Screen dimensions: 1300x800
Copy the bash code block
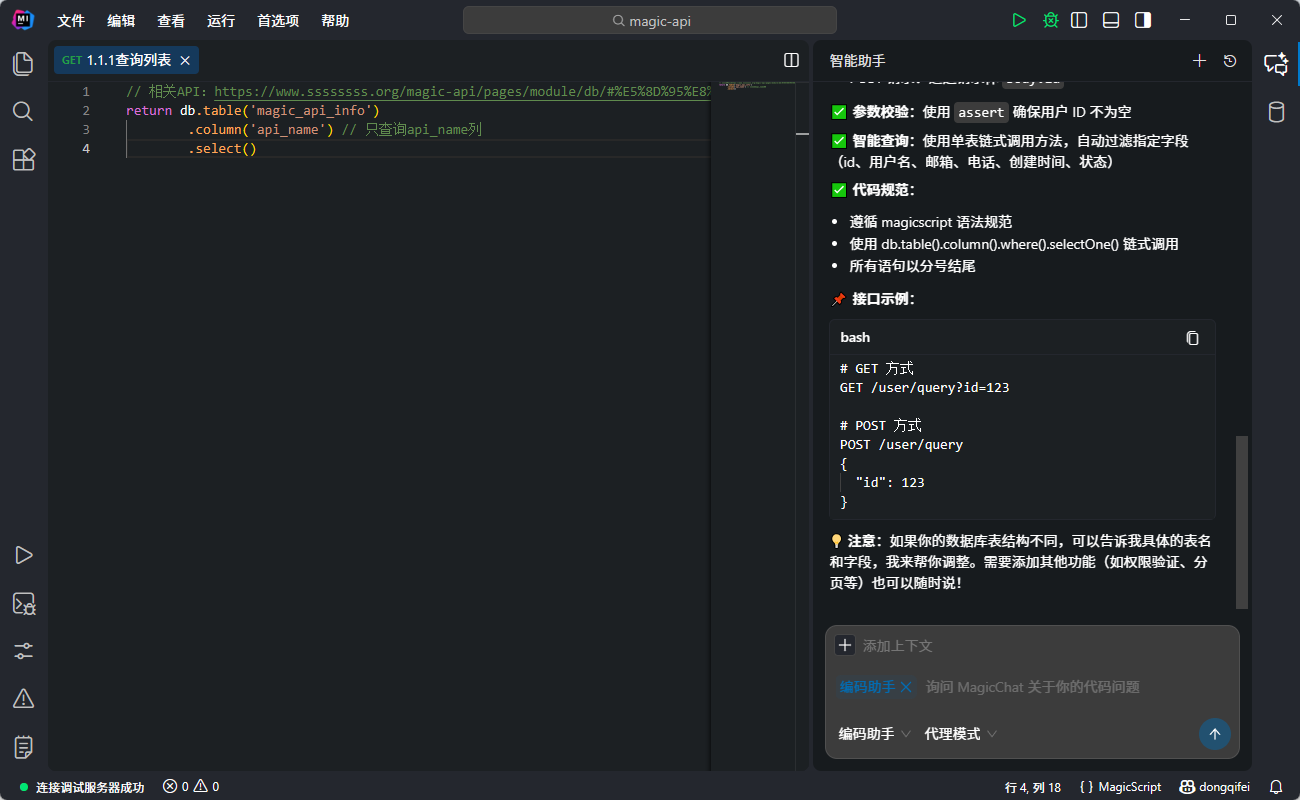[x=1192, y=338]
